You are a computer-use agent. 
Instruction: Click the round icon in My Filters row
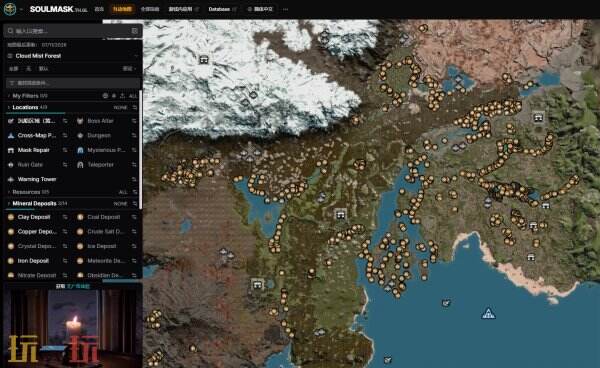pyautogui.click(x=105, y=96)
